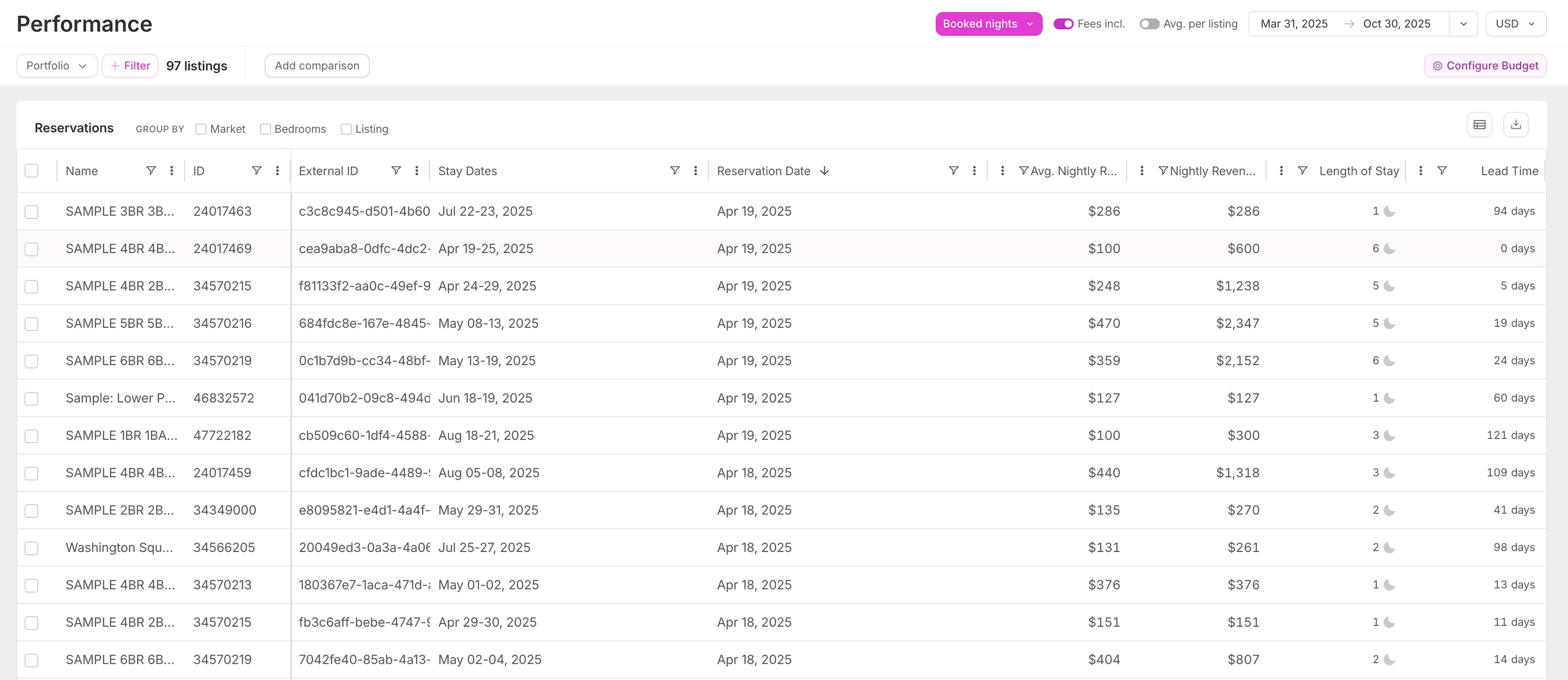Click the table layout view icon
The height and width of the screenshot is (680, 1568).
[1480, 125]
